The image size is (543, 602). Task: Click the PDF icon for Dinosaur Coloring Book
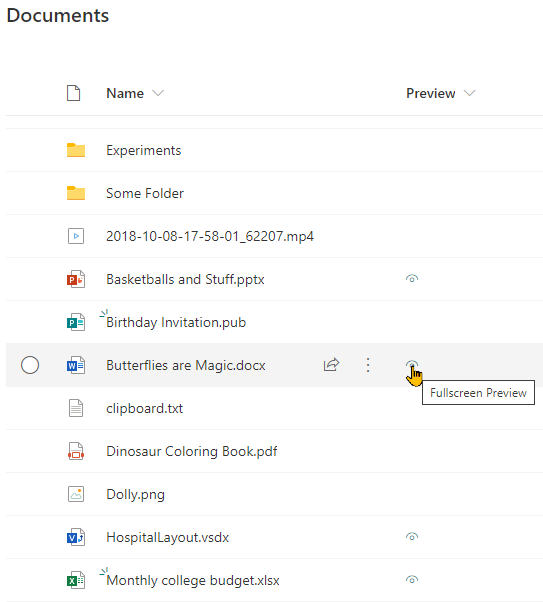click(x=76, y=451)
